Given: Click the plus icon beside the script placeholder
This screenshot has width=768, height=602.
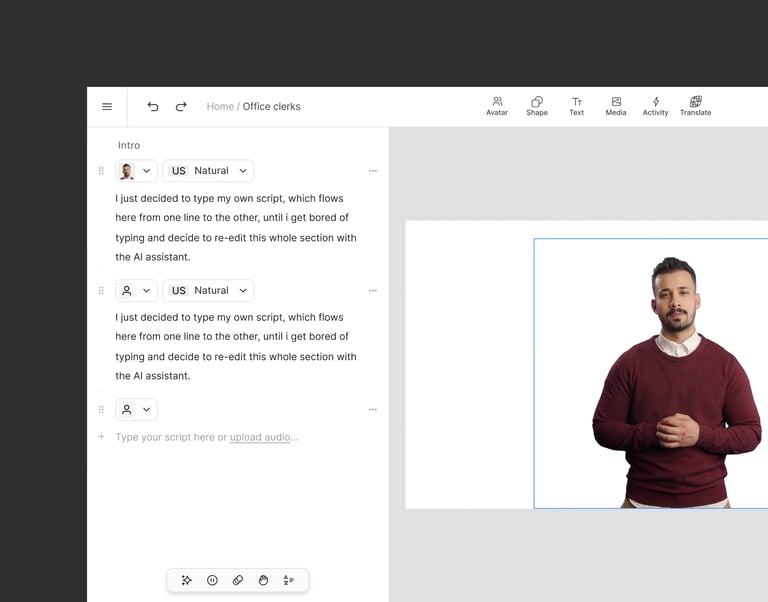Looking at the screenshot, I should tap(101, 436).
